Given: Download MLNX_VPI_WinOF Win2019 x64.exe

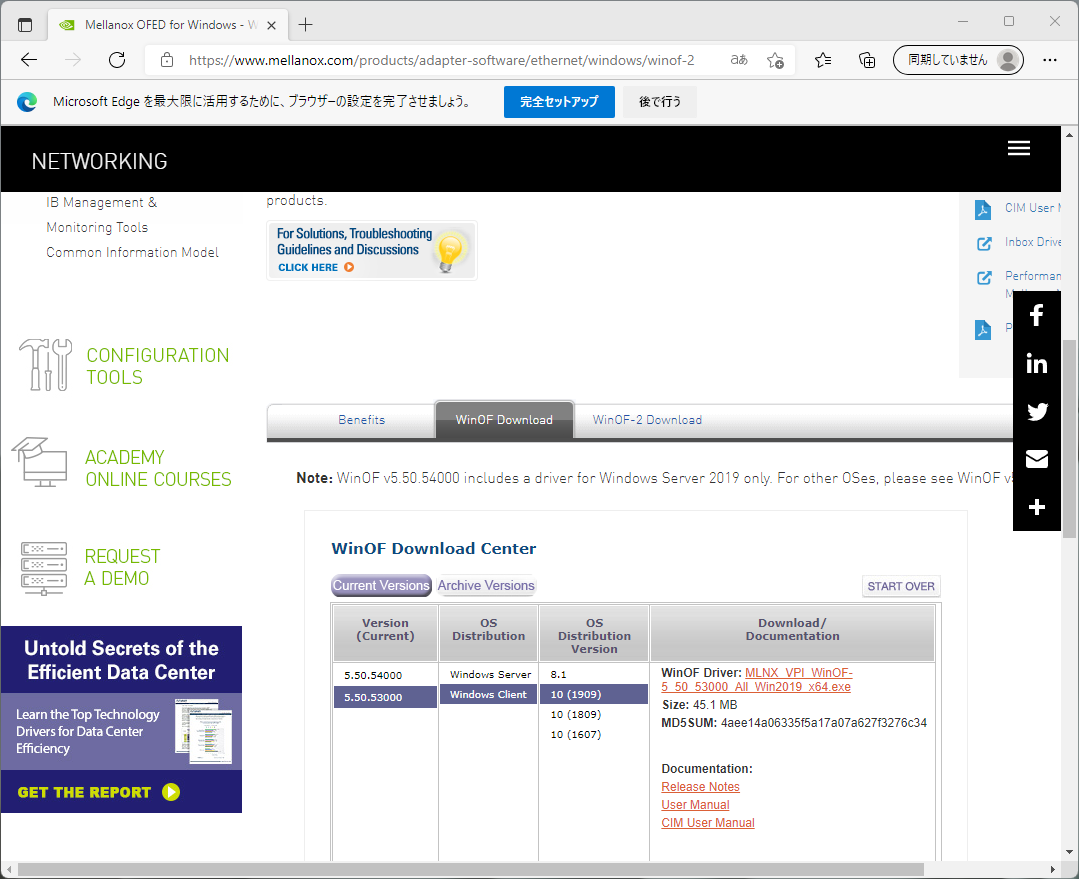Looking at the screenshot, I should click(x=757, y=680).
